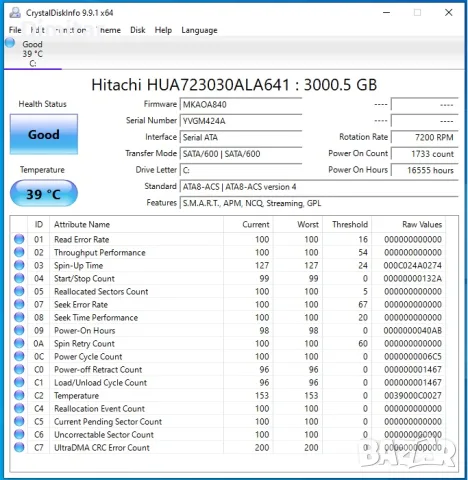Click the status icon for Start/Stop Count
The height and width of the screenshot is (480, 468).
coord(19,278)
